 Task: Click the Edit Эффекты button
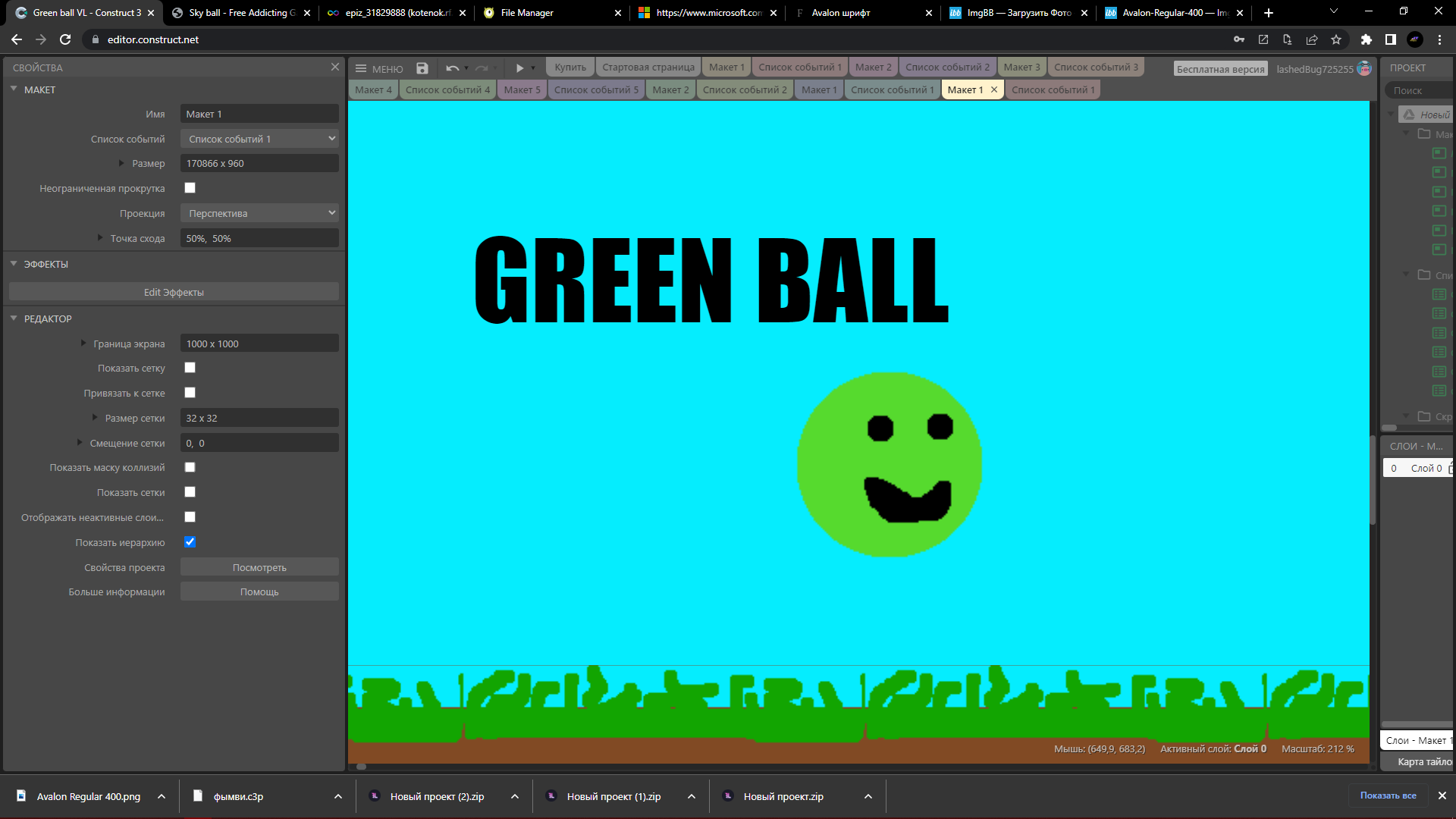pyautogui.click(x=174, y=292)
